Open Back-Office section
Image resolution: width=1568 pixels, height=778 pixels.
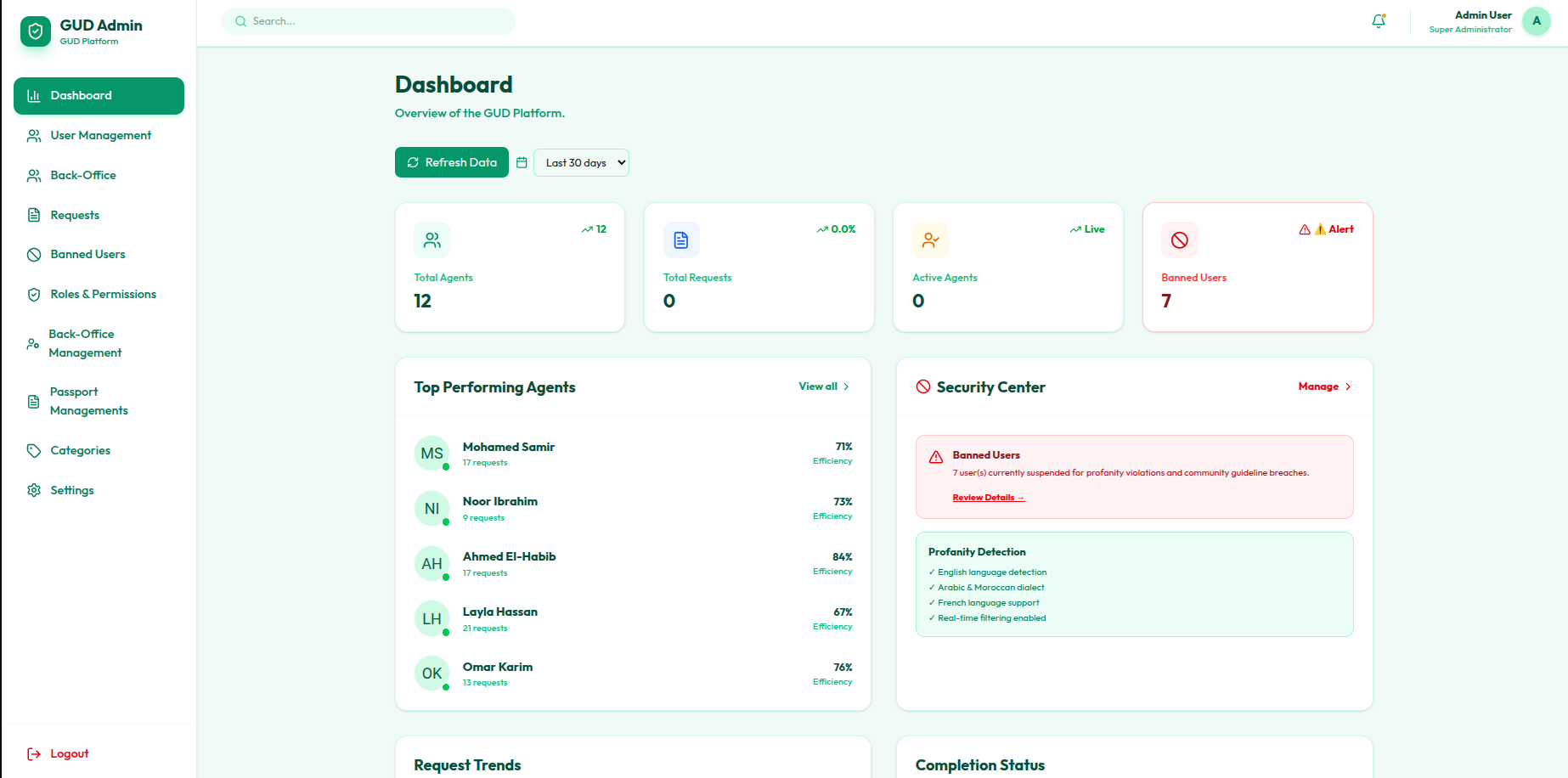99,176
